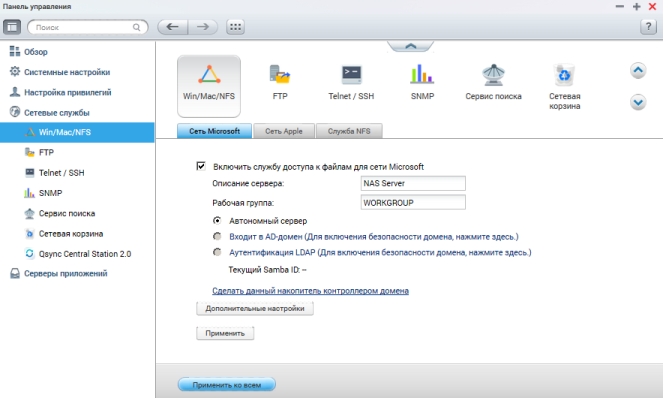The width and height of the screenshot is (663, 398).
Task: Select the Автономный сервер radio button
Action: pyautogui.click(x=217, y=220)
